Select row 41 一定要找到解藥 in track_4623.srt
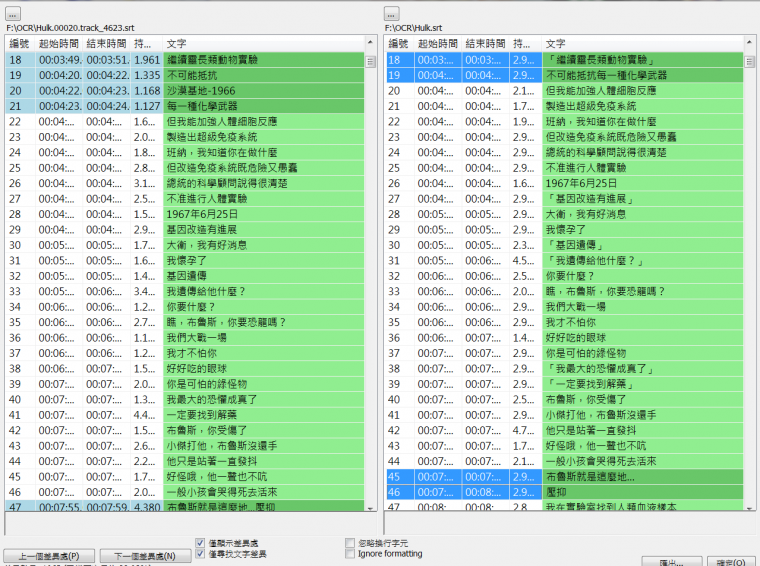Image resolution: width=760 pixels, height=566 pixels. point(185,415)
